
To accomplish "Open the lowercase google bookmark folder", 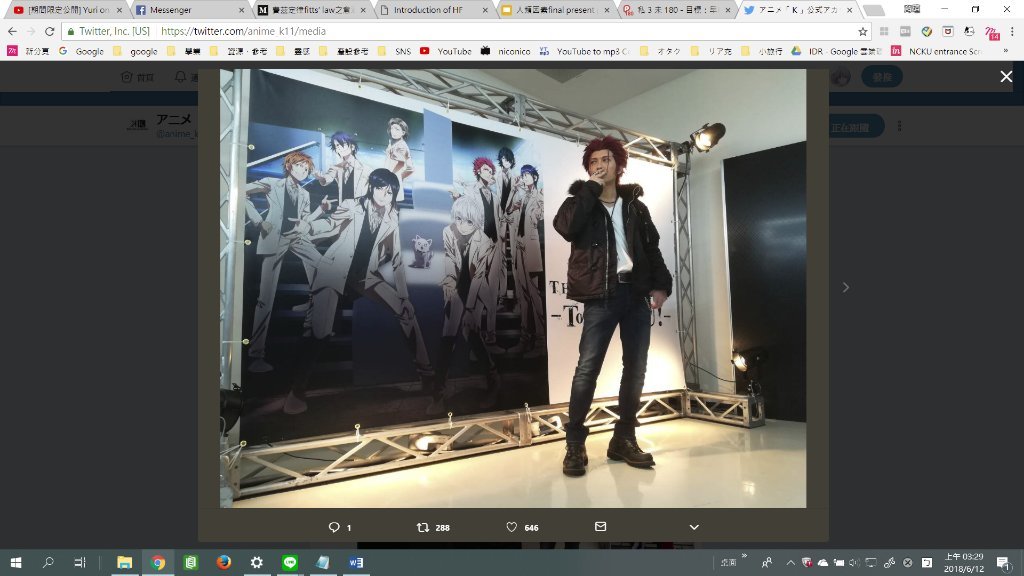I will point(136,51).
